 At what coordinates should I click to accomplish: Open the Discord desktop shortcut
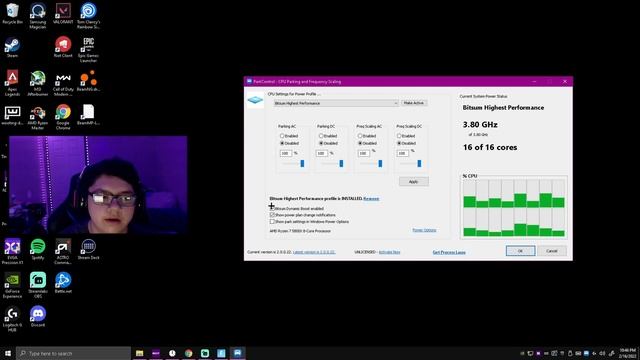click(x=38, y=317)
